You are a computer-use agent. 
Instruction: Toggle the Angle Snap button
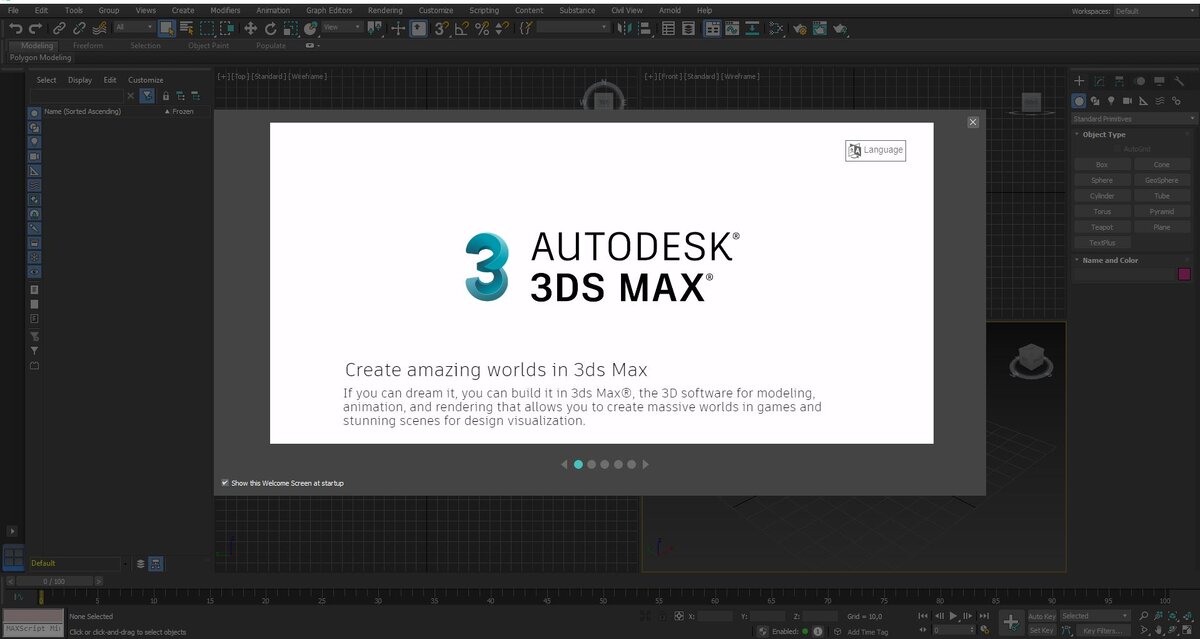pyautogui.click(x=461, y=29)
